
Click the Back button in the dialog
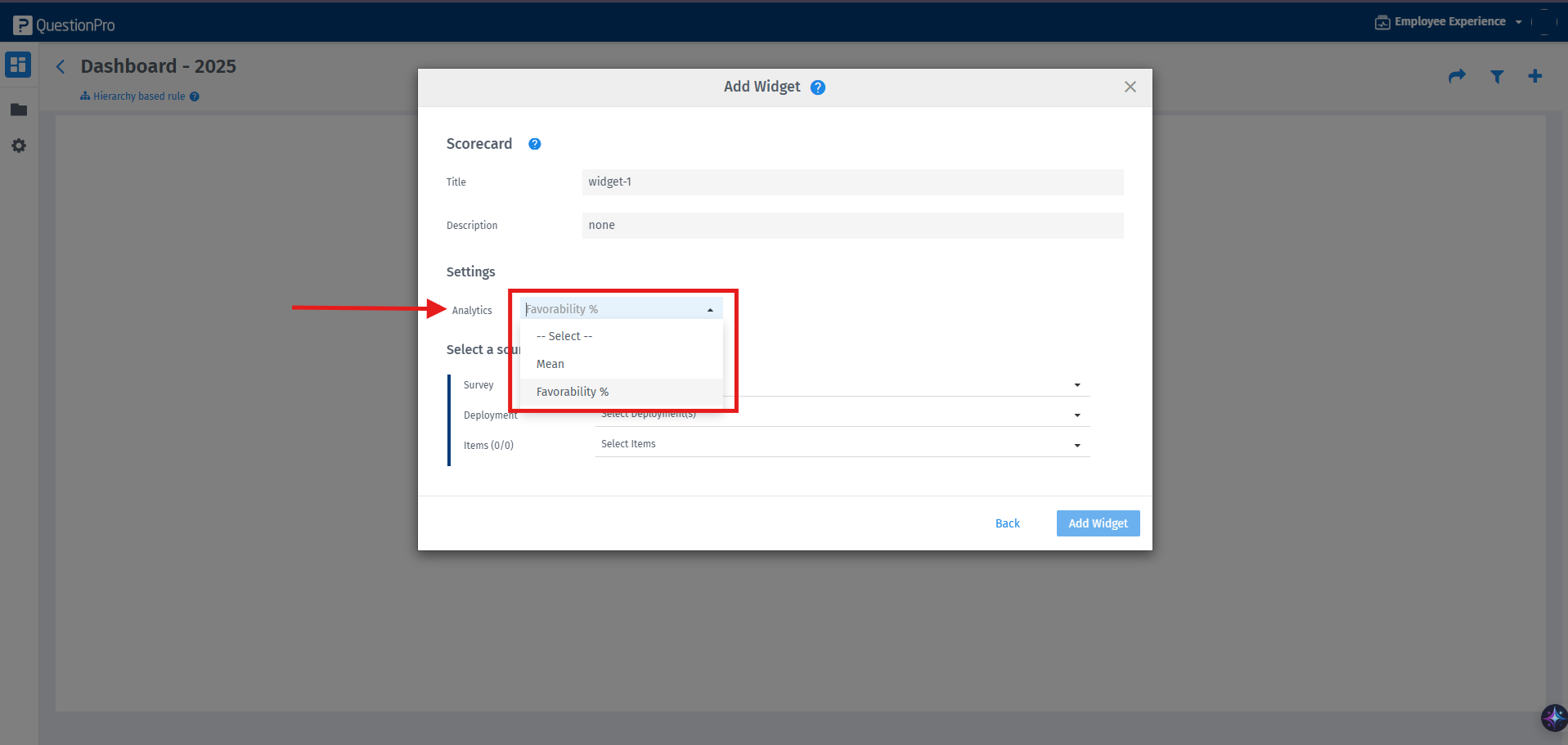point(1007,523)
